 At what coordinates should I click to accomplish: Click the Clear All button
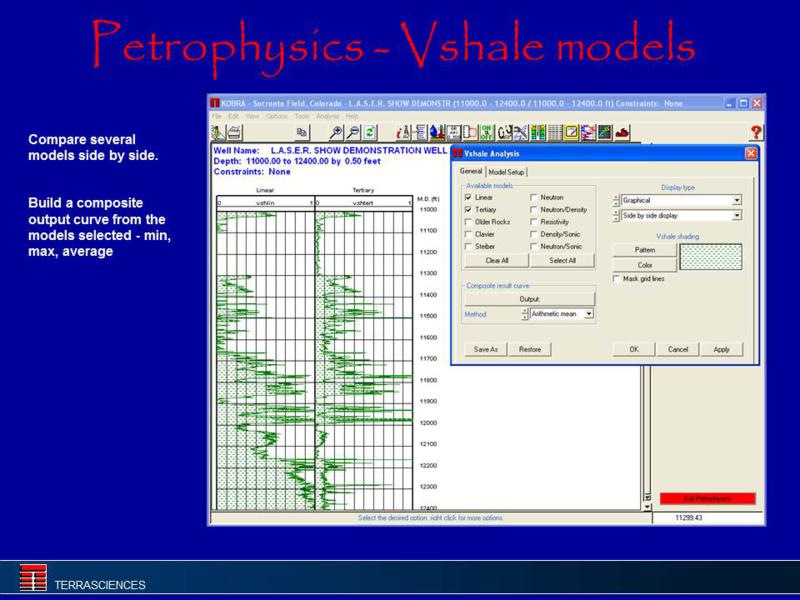(x=496, y=260)
